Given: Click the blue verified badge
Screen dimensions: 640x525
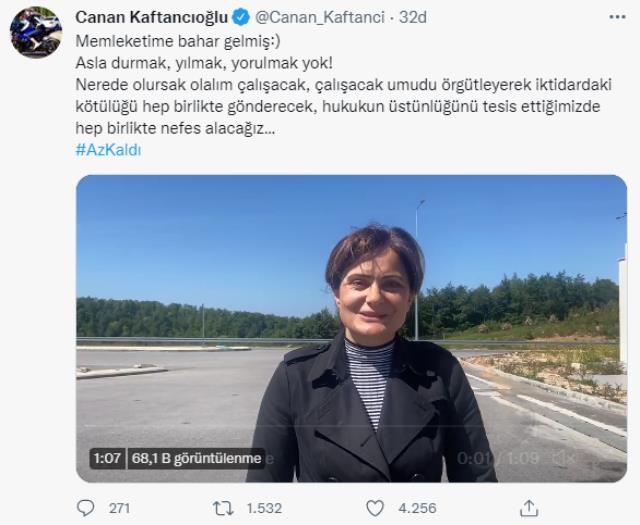Looking at the screenshot, I should click(x=242, y=18).
